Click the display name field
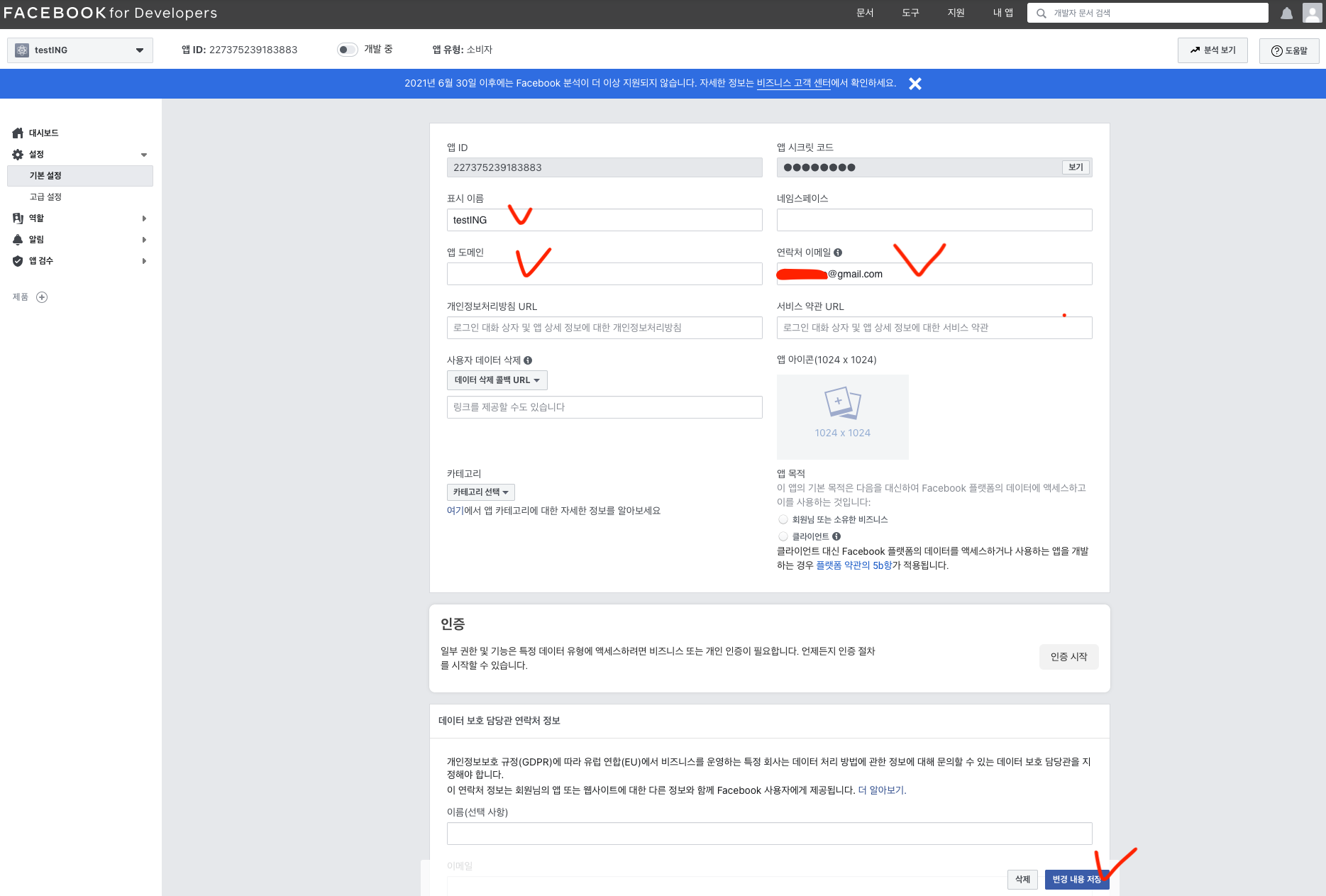 coord(604,220)
